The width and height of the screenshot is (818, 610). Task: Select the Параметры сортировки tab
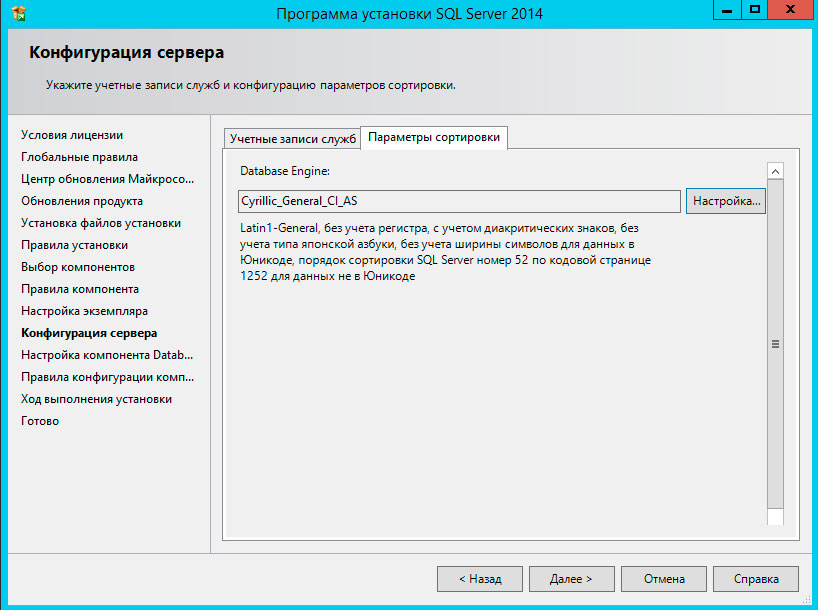pyautogui.click(x=434, y=137)
